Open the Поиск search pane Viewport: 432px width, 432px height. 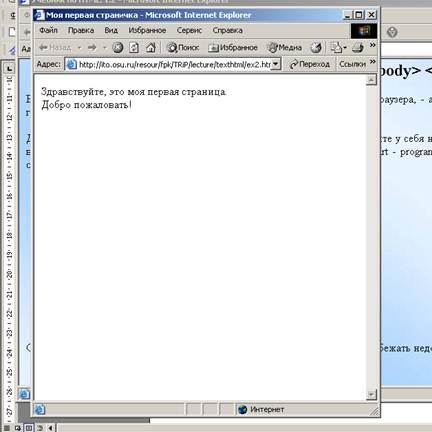(x=183, y=48)
